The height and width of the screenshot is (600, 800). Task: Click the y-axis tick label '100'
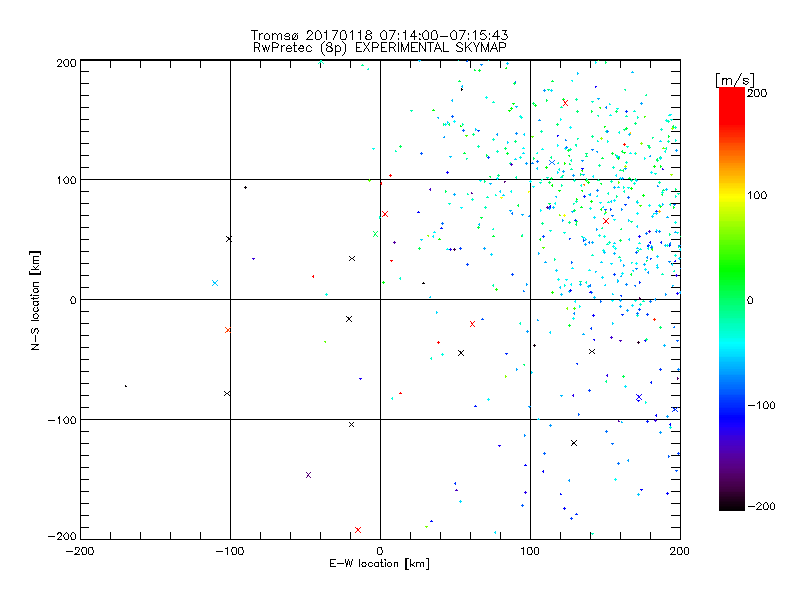coord(67,180)
